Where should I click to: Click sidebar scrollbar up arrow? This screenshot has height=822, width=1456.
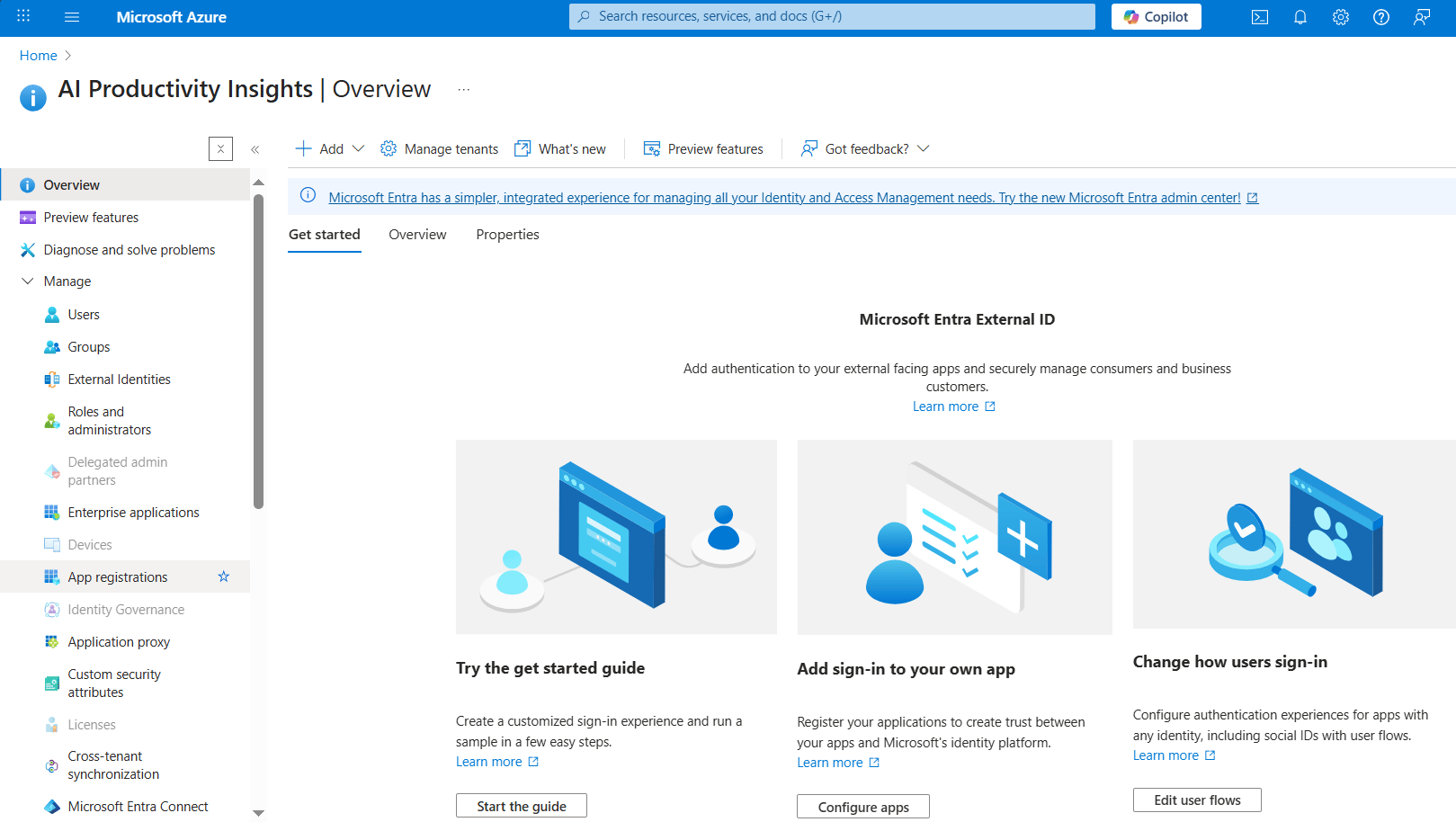259,183
